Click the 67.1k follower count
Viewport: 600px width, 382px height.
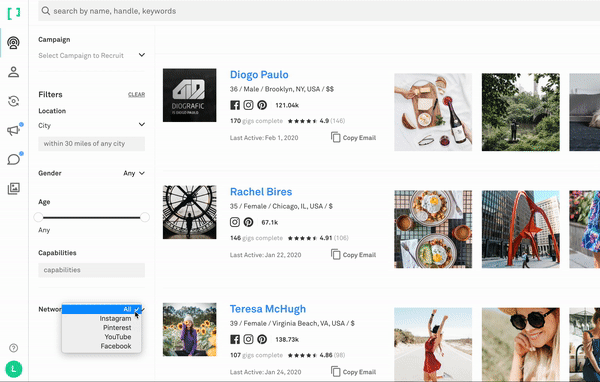coord(270,222)
